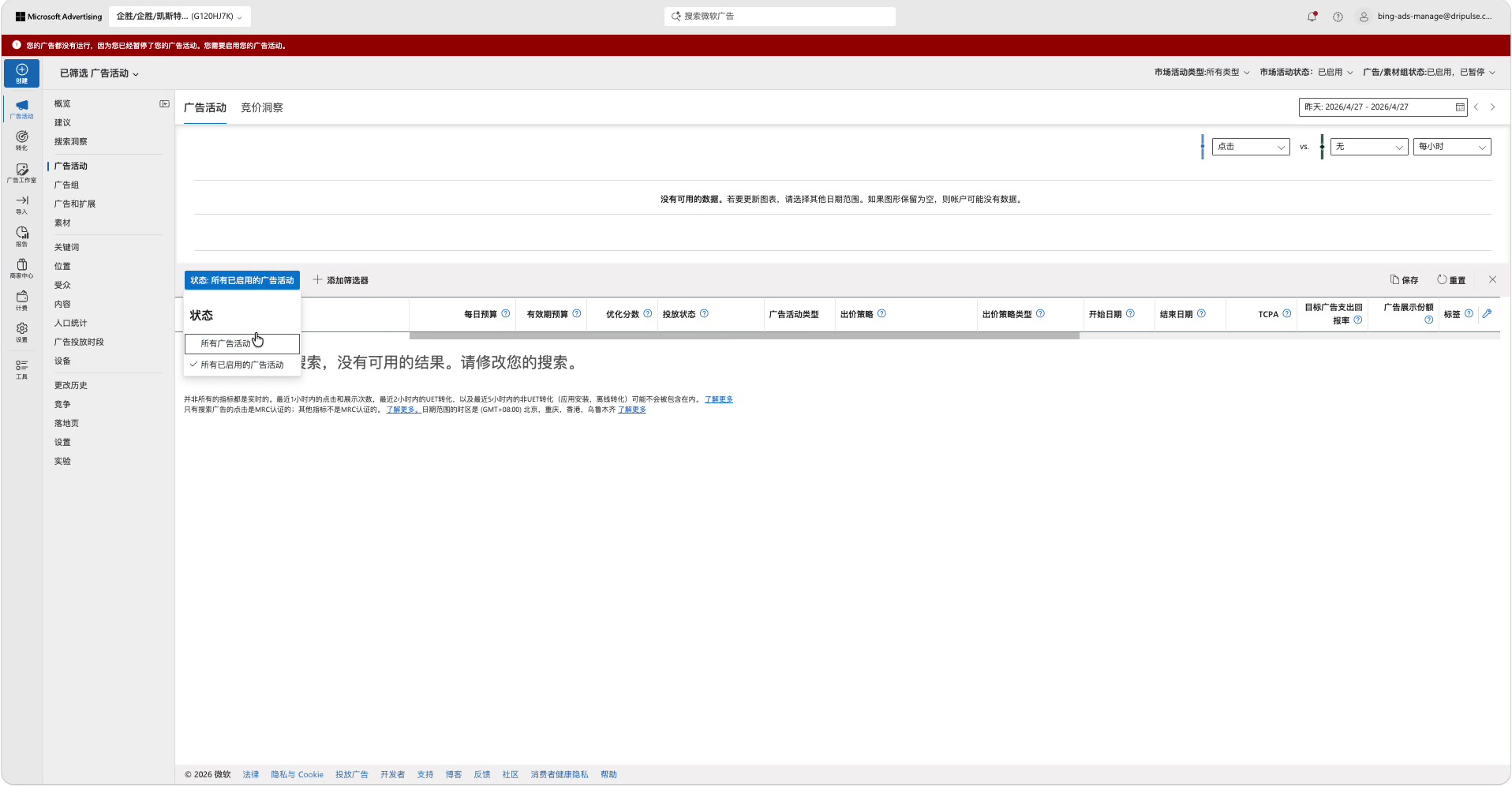
Task: Open the 转化 conversions icon
Action: (x=21, y=140)
